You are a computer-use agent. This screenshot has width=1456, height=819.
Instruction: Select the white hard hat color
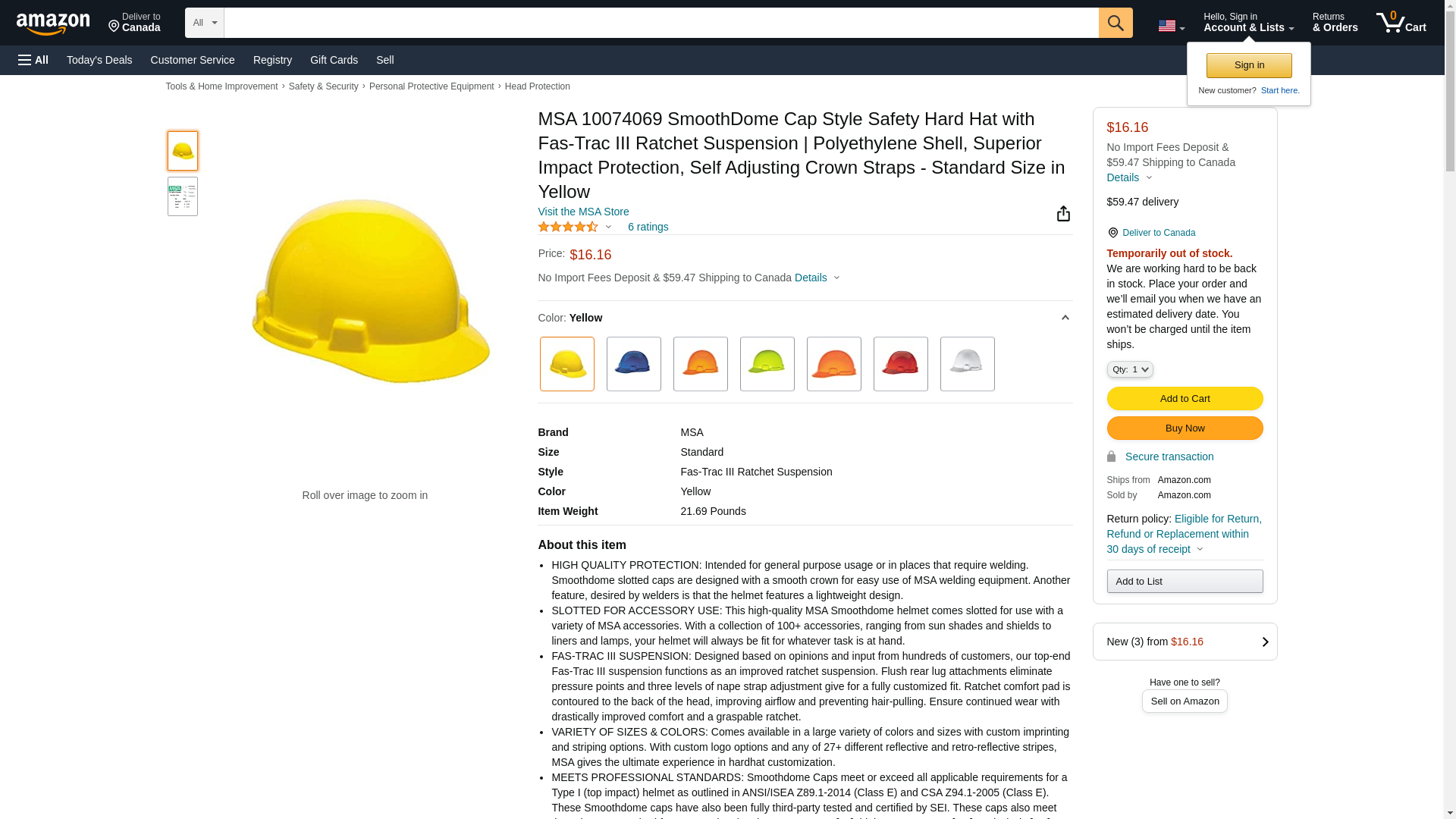967,364
